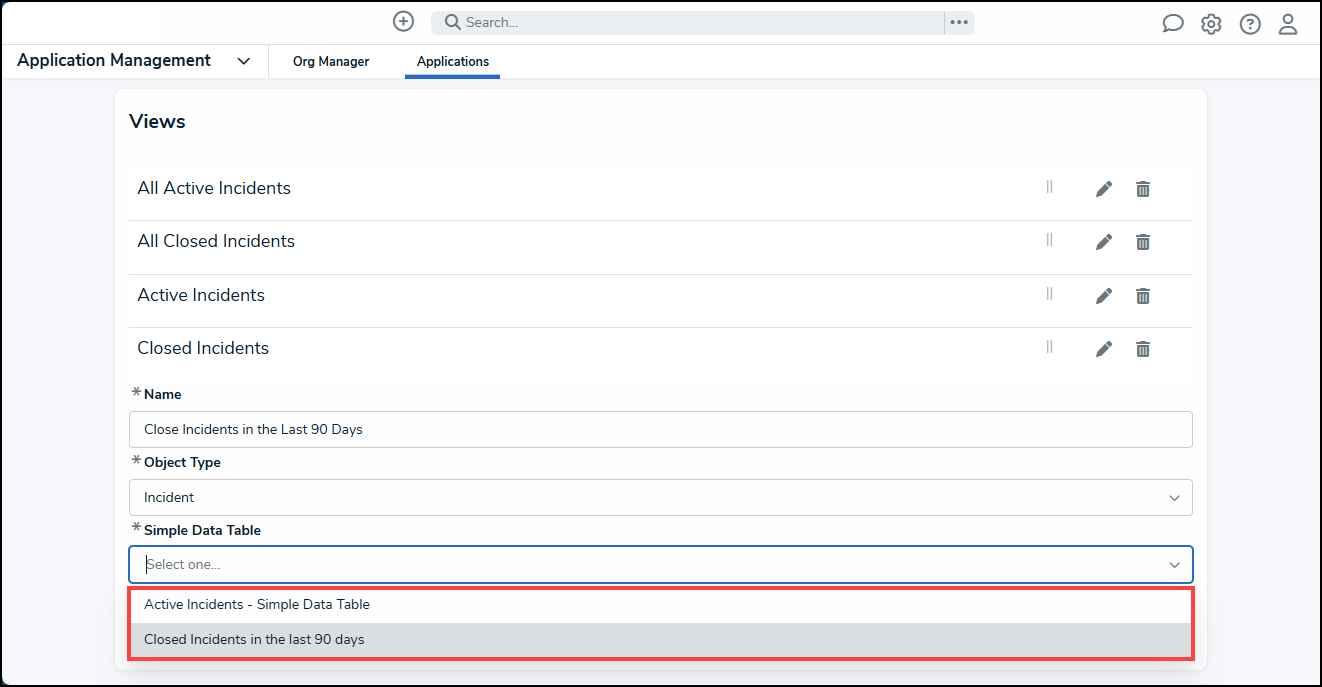Screen dimensions: 1322x687
Task: Open the help question mark icon
Action: click(x=1250, y=24)
